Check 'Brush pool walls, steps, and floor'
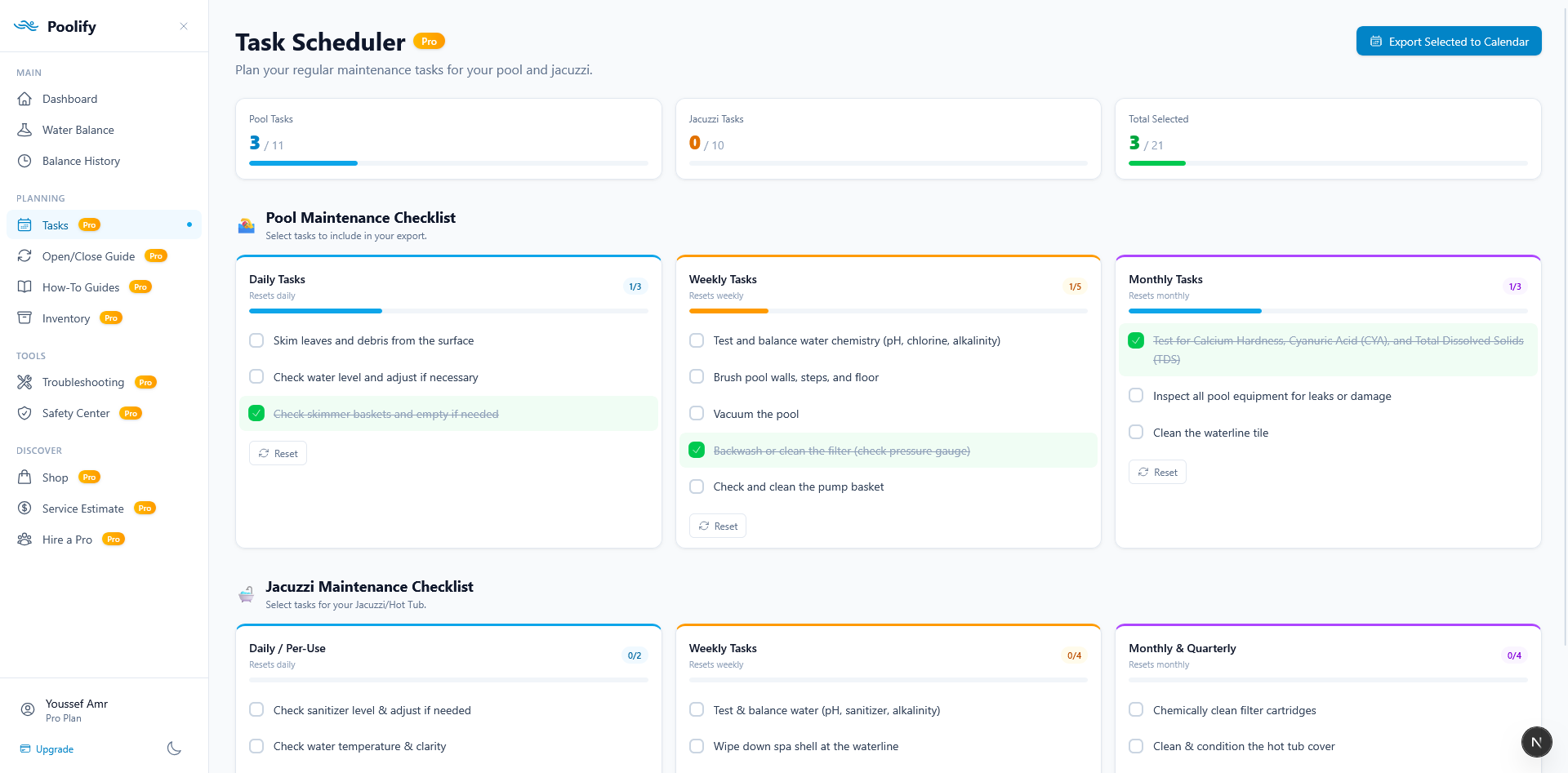This screenshot has height=773, width=1568. coord(697,376)
